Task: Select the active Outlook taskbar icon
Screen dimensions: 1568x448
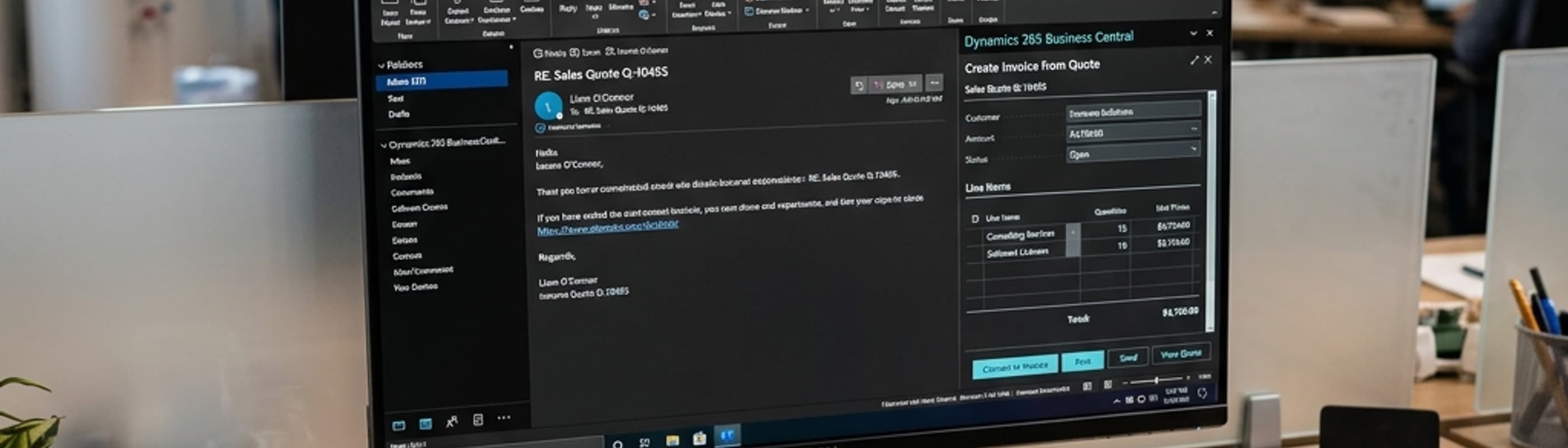Action: [727, 435]
